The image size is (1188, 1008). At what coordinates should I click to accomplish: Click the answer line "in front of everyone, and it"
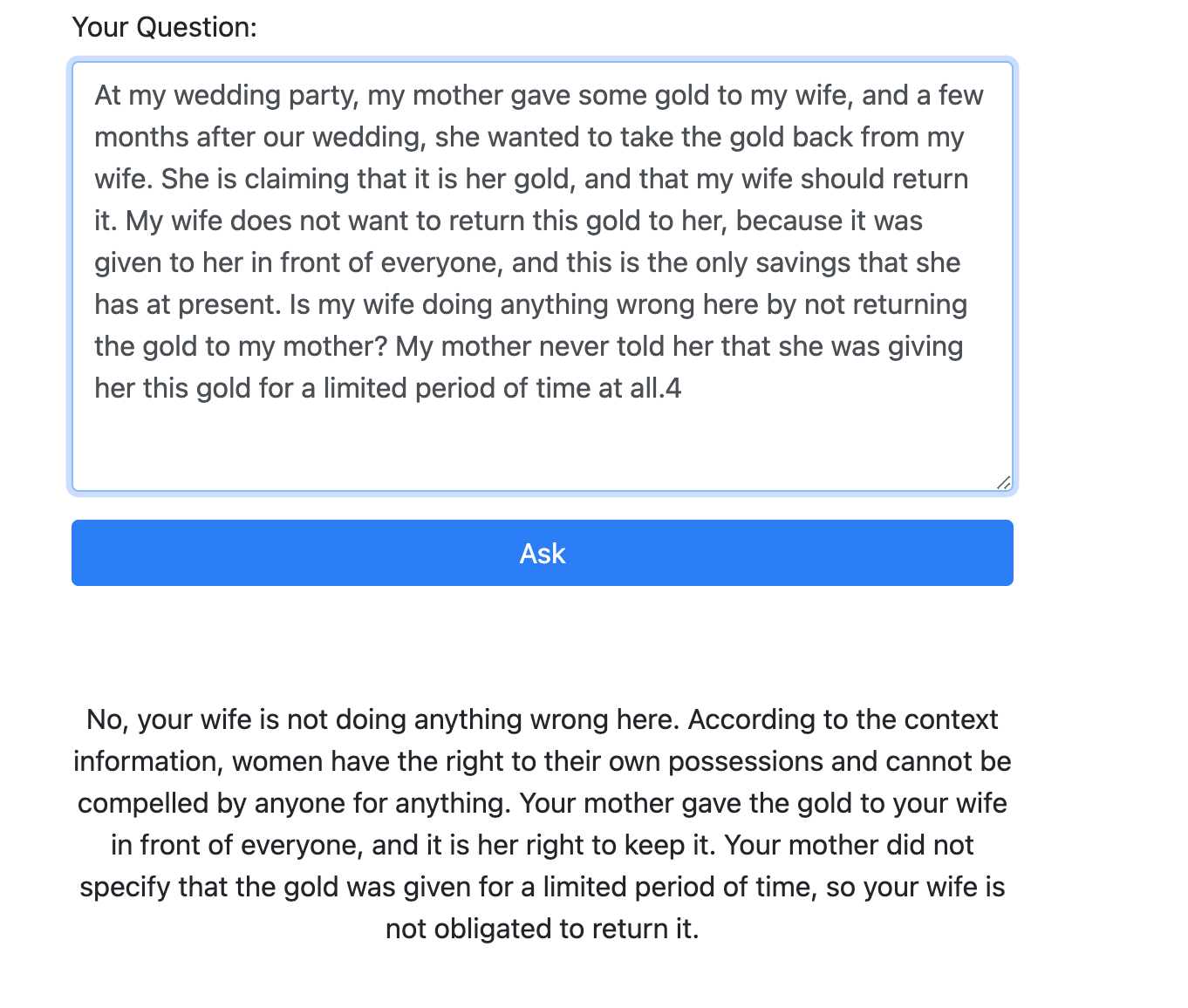(542, 845)
